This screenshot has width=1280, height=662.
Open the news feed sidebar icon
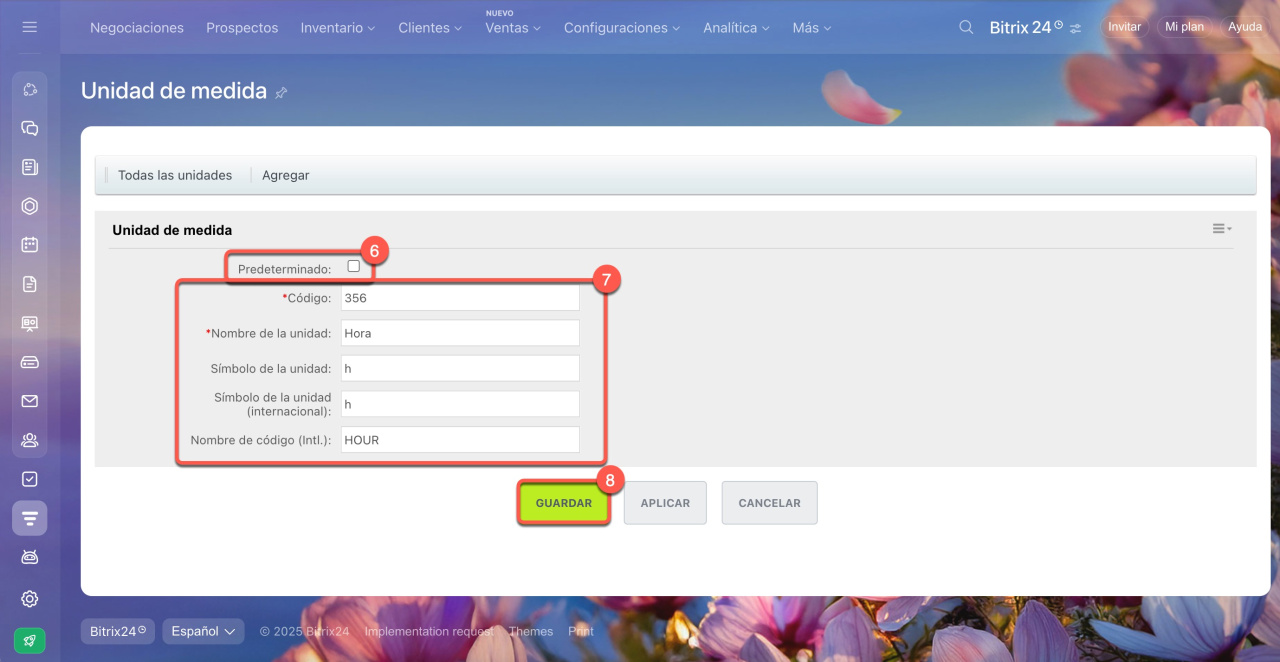(x=30, y=167)
